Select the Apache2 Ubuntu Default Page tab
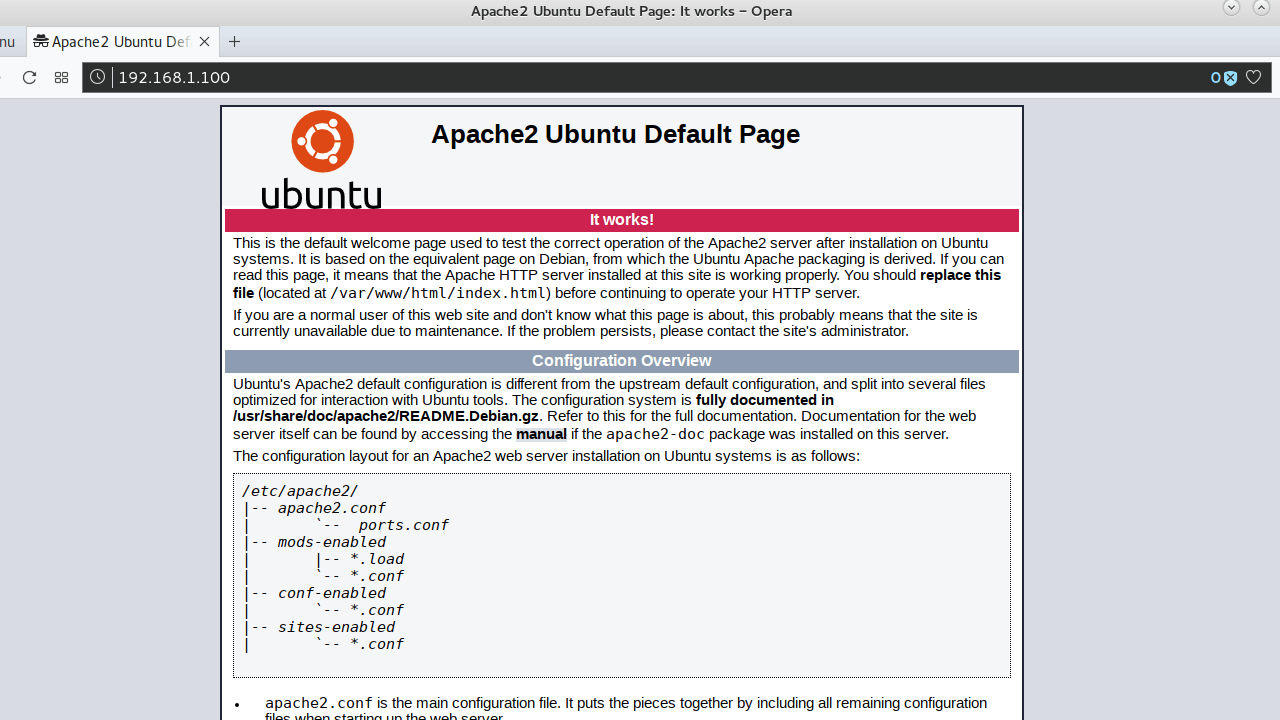The width and height of the screenshot is (1280, 720). (x=121, y=42)
